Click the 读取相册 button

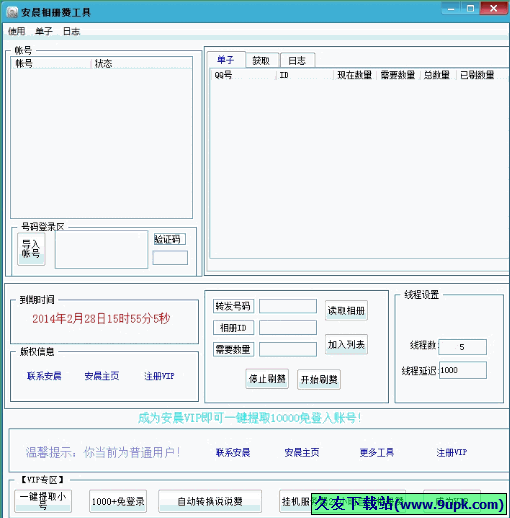pyautogui.click(x=346, y=310)
